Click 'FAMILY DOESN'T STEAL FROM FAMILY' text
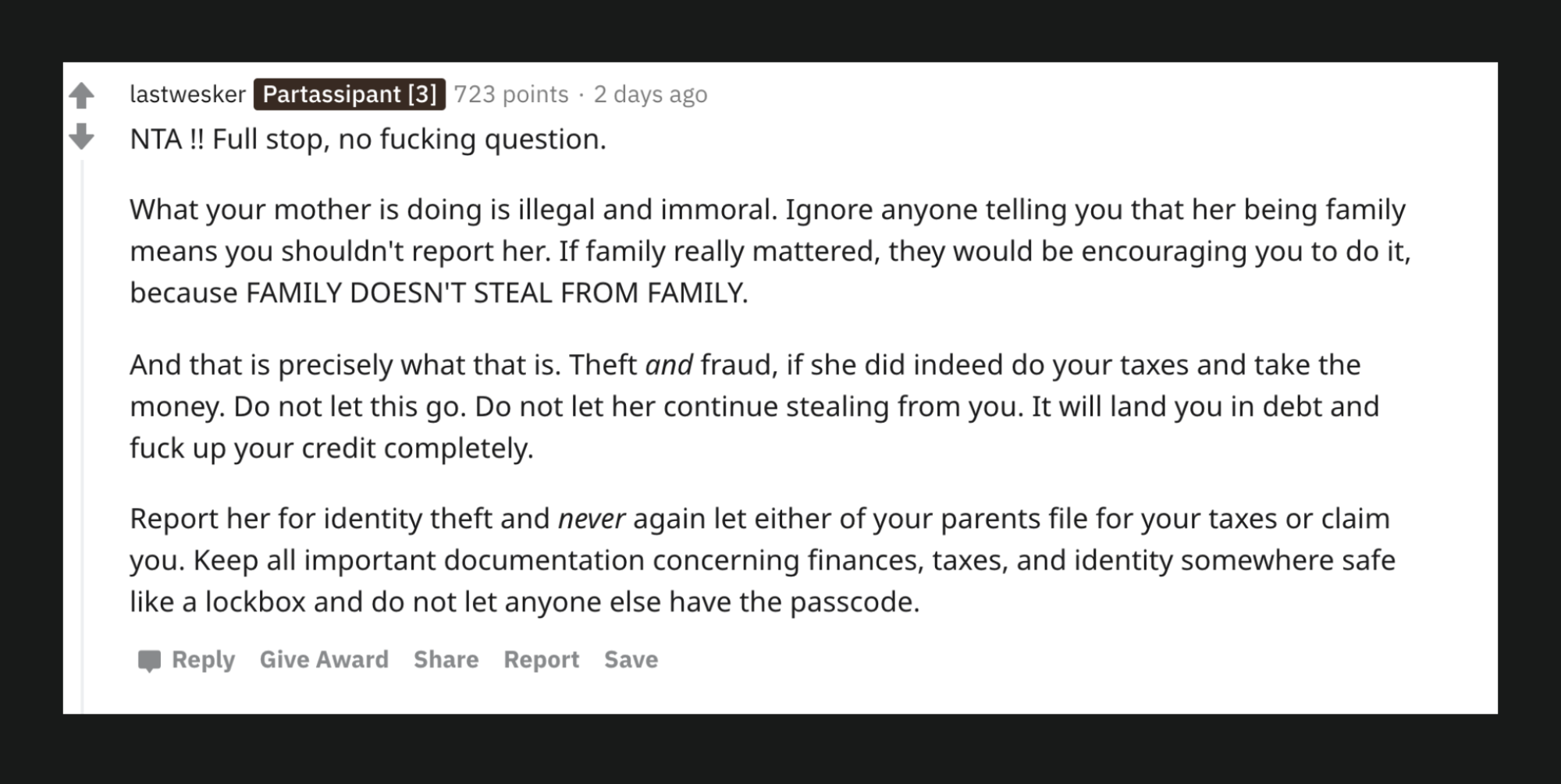This screenshot has width=1561, height=784. (x=496, y=293)
